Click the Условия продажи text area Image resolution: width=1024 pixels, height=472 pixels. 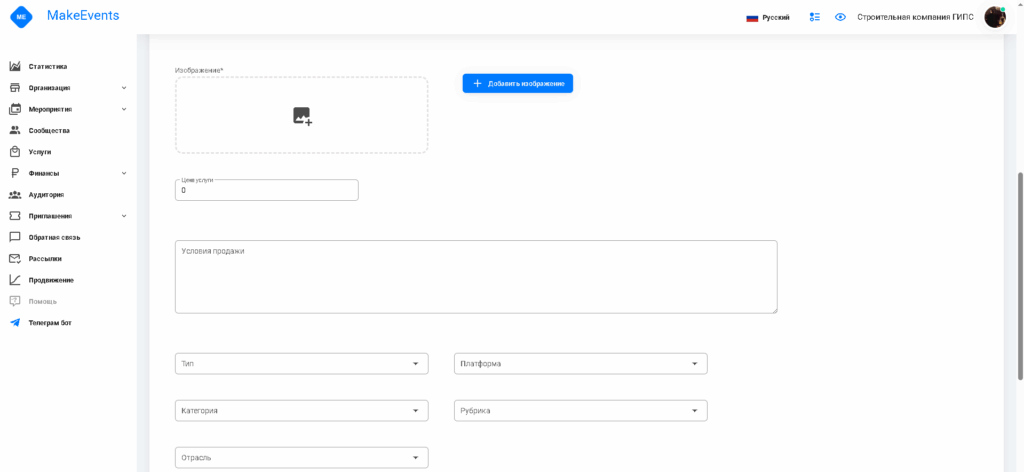476,277
